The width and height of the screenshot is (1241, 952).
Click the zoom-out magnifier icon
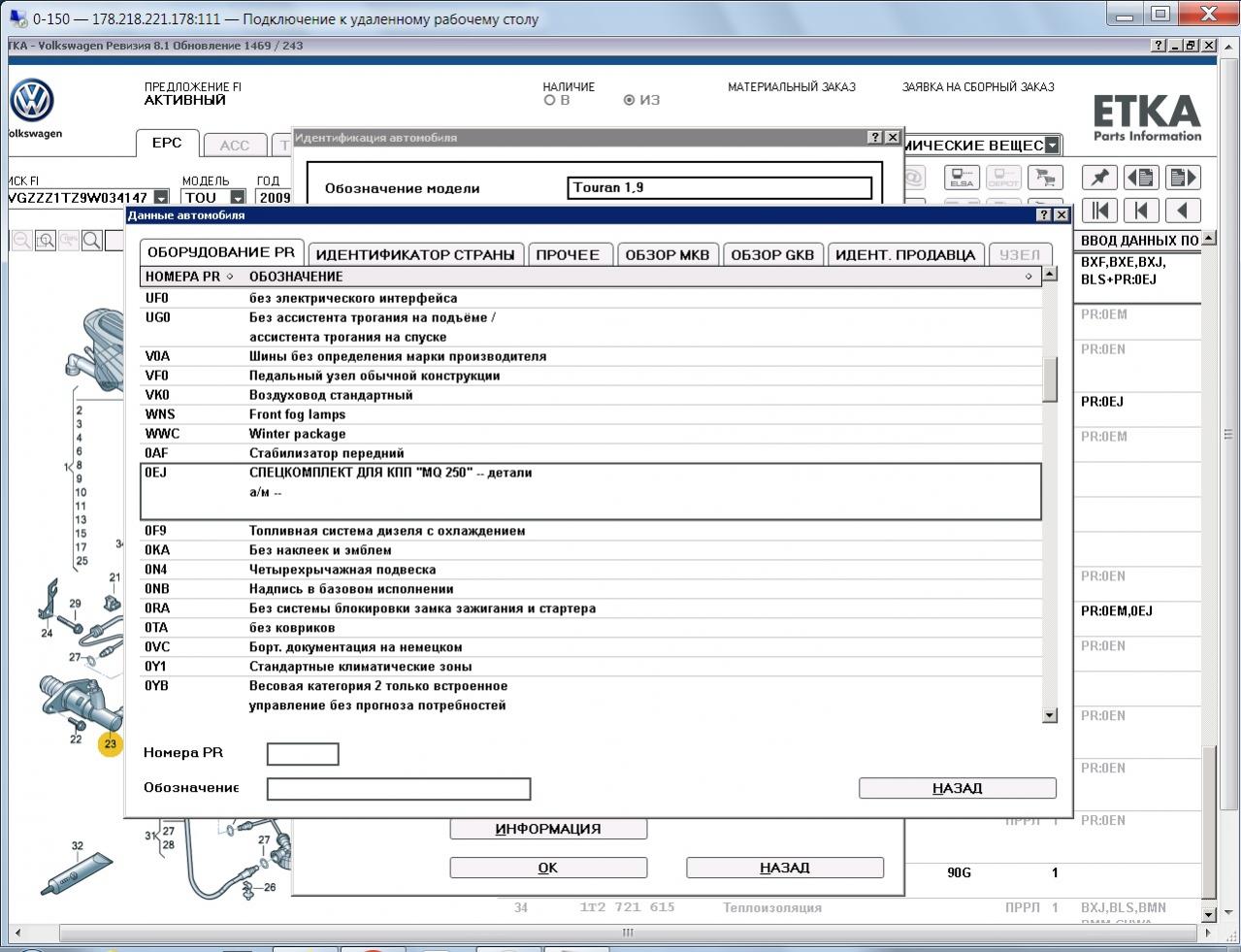22,240
